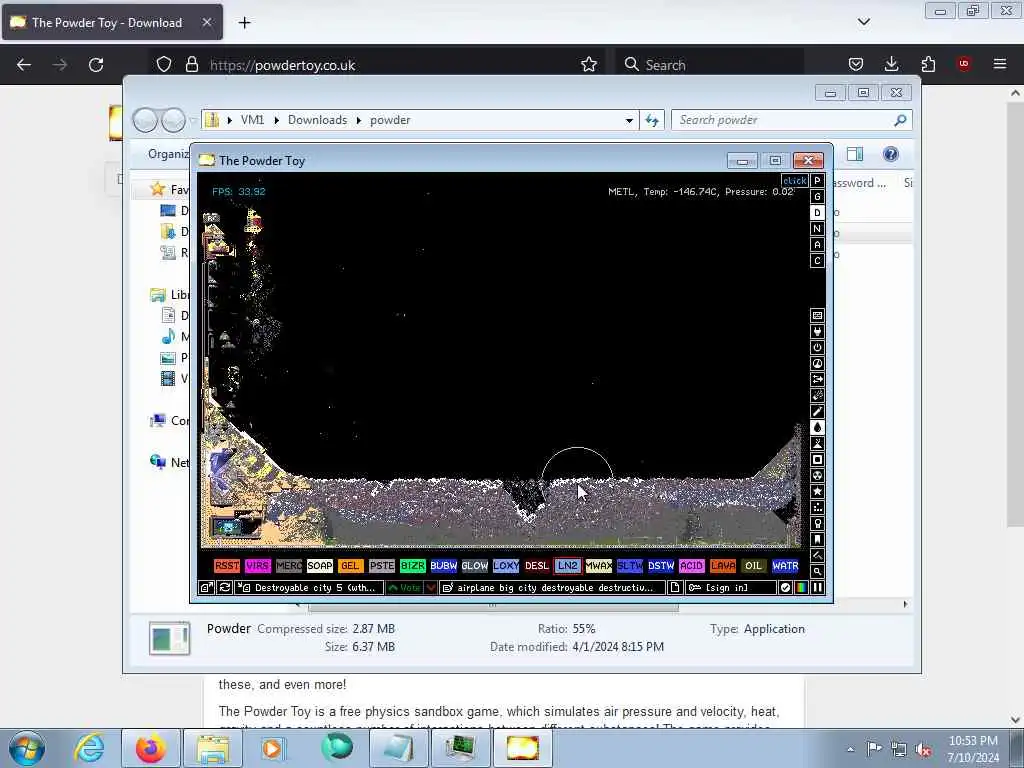
Task: Open simulation options checkmark icon
Action: (x=786, y=588)
